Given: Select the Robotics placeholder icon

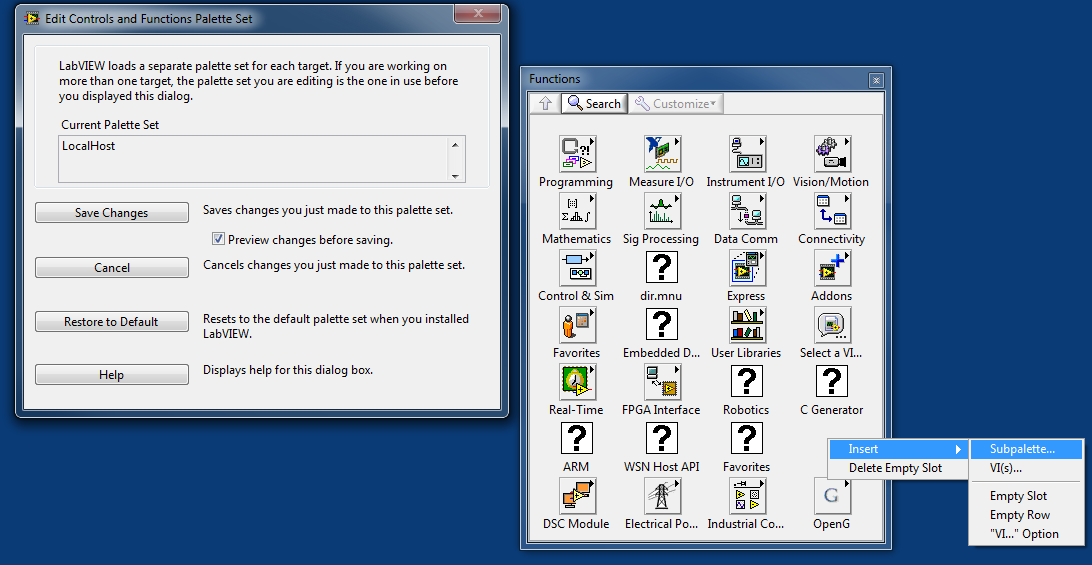Looking at the screenshot, I should 747,382.
